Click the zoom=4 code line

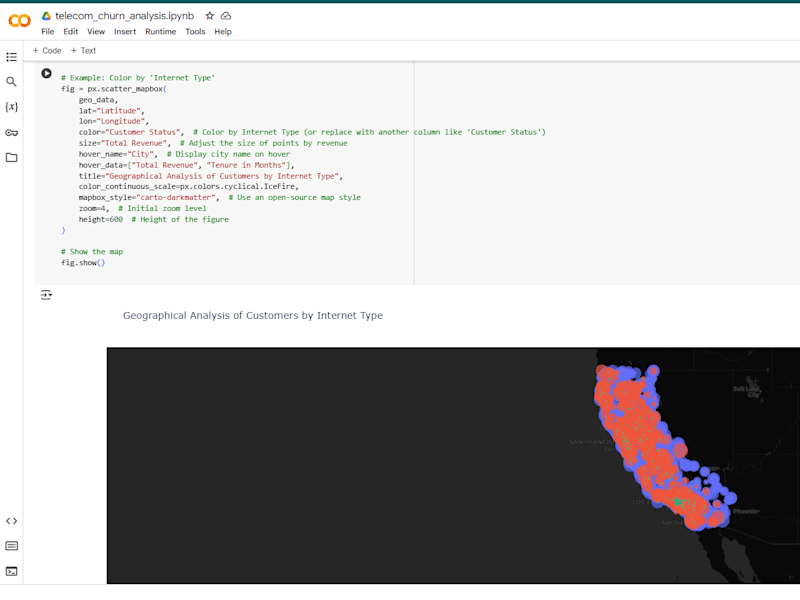point(142,209)
